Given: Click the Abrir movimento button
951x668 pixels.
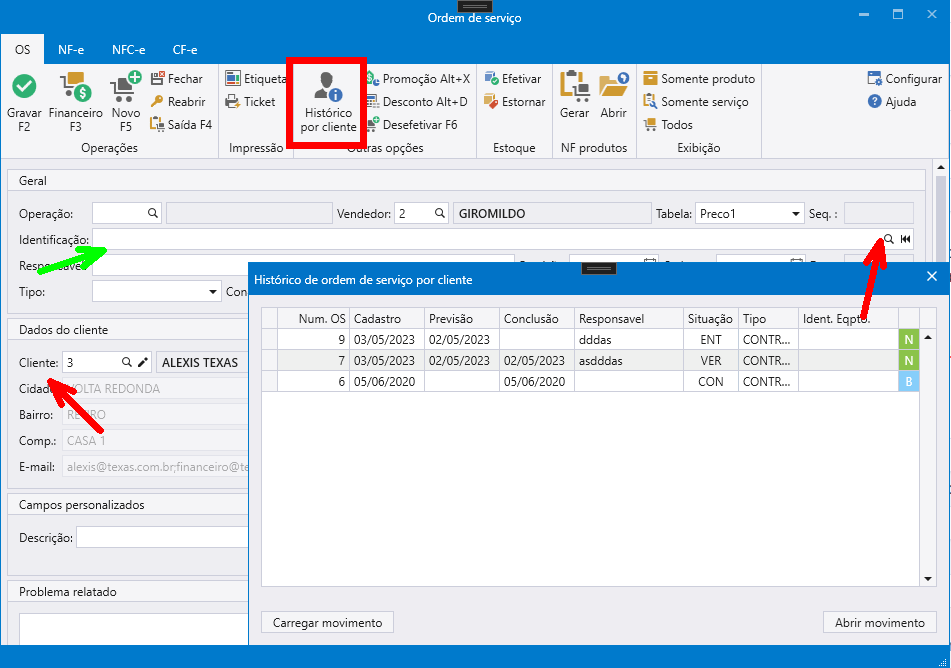Looking at the screenshot, I should coord(879,622).
